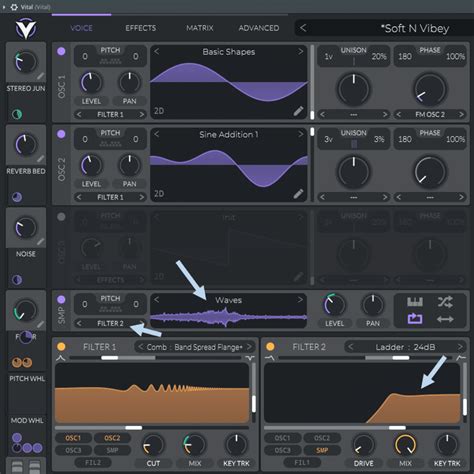Adjust Filter 1 CUT knob
This screenshot has width=474, height=474.
153,445
